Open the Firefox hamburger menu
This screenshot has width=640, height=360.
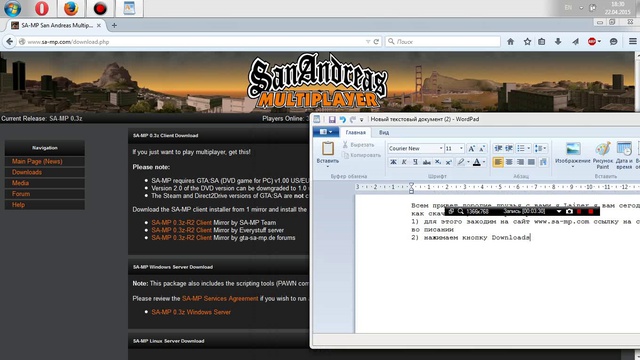coord(633,42)
